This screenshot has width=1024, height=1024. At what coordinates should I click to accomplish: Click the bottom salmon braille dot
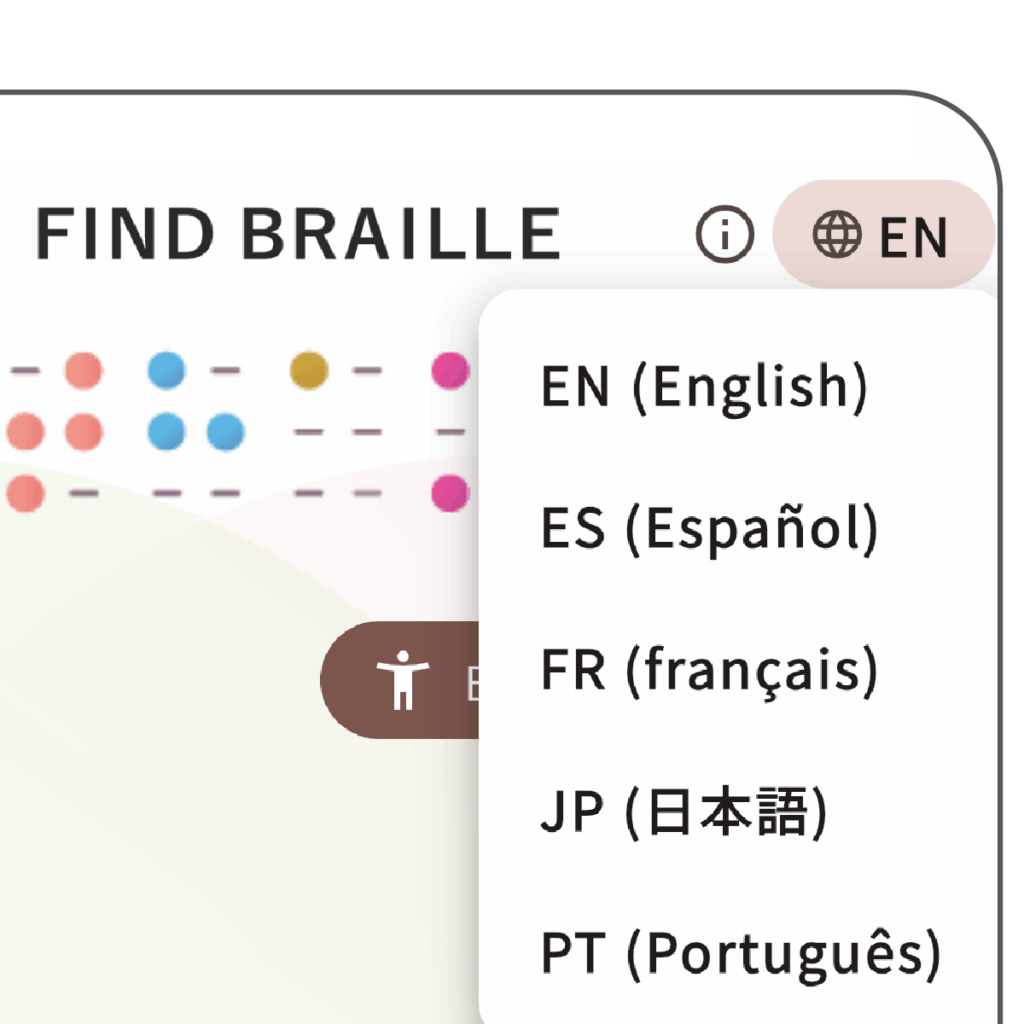26,493
